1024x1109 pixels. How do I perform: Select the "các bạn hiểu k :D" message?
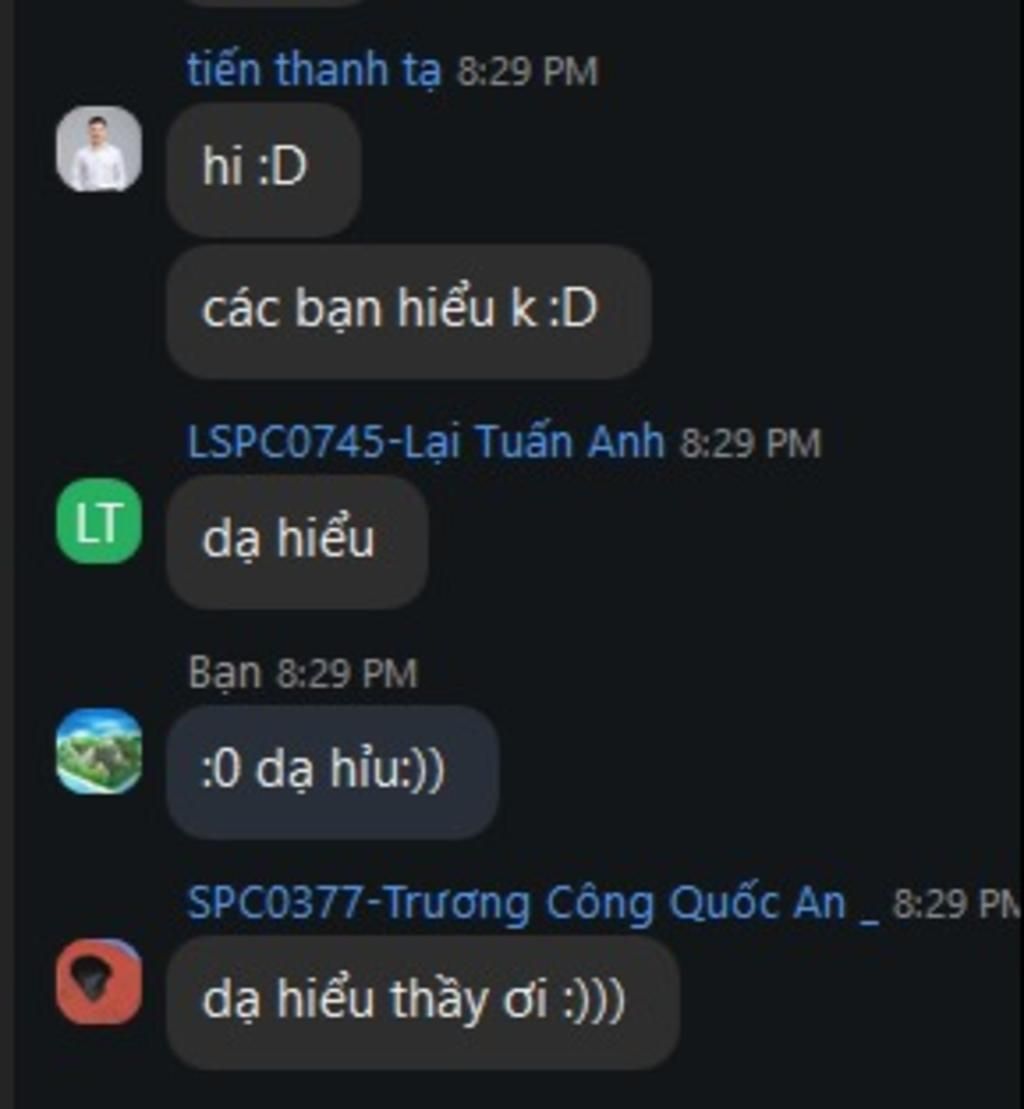[409, 311]
